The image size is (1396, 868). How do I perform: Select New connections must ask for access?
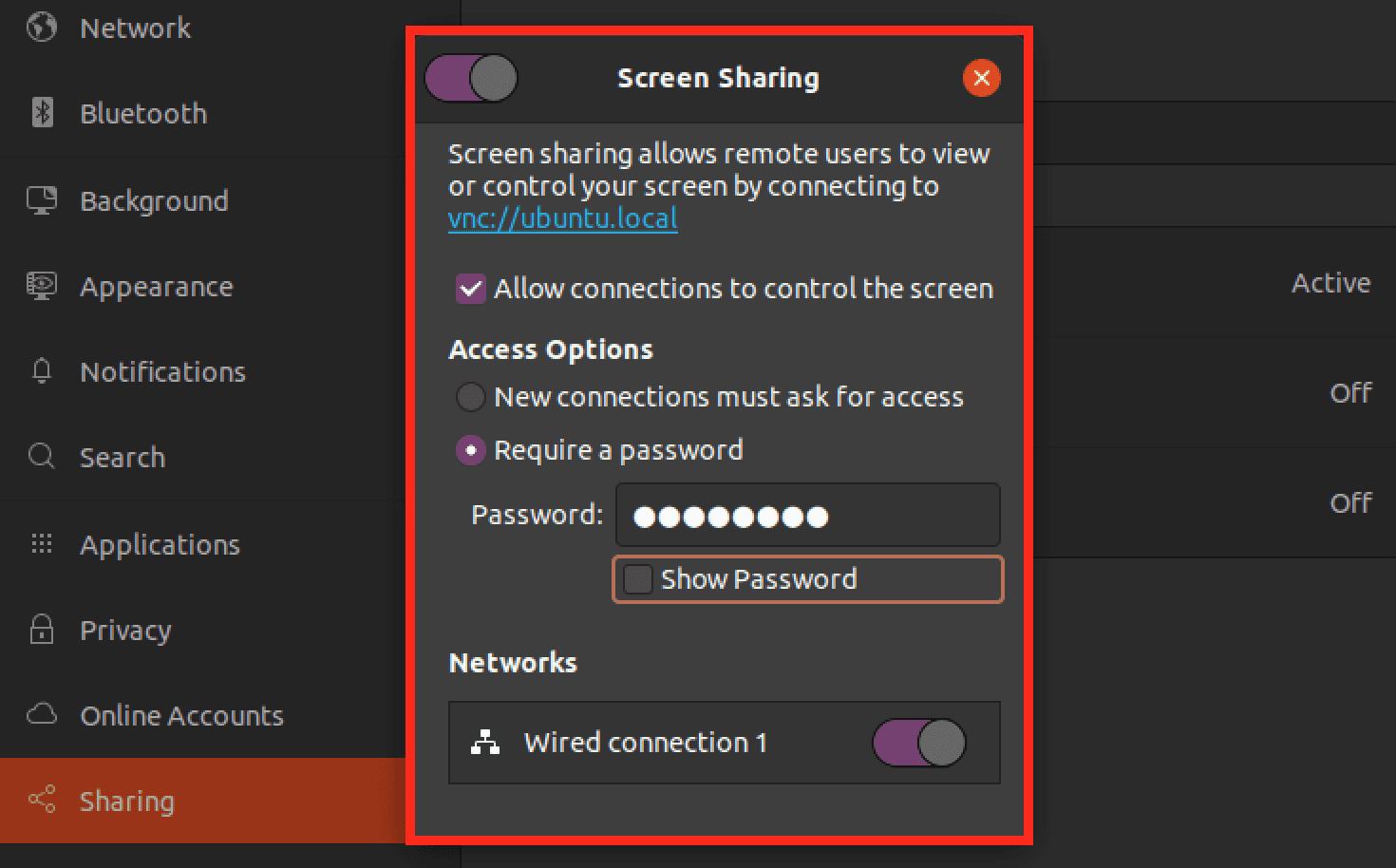pyautogui.click(x=470, y=397)
